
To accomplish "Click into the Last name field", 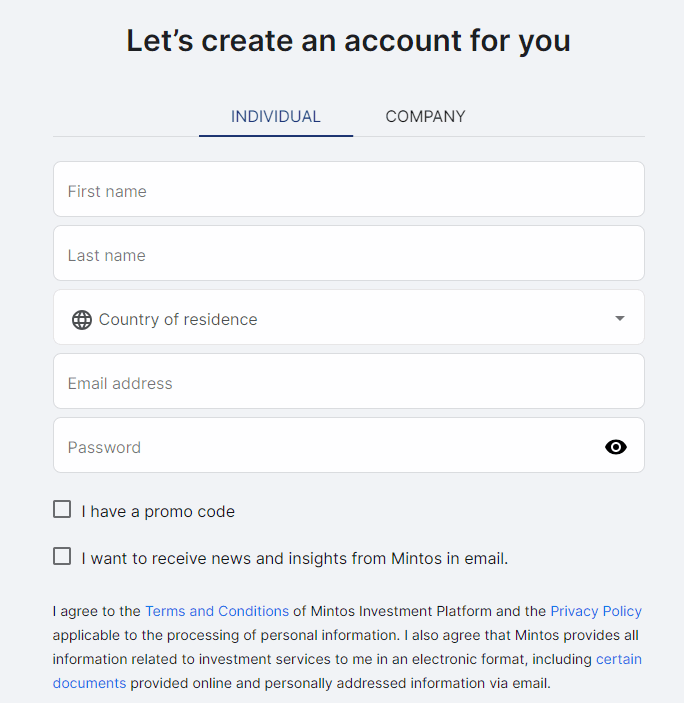I will (x=348, y=254).
